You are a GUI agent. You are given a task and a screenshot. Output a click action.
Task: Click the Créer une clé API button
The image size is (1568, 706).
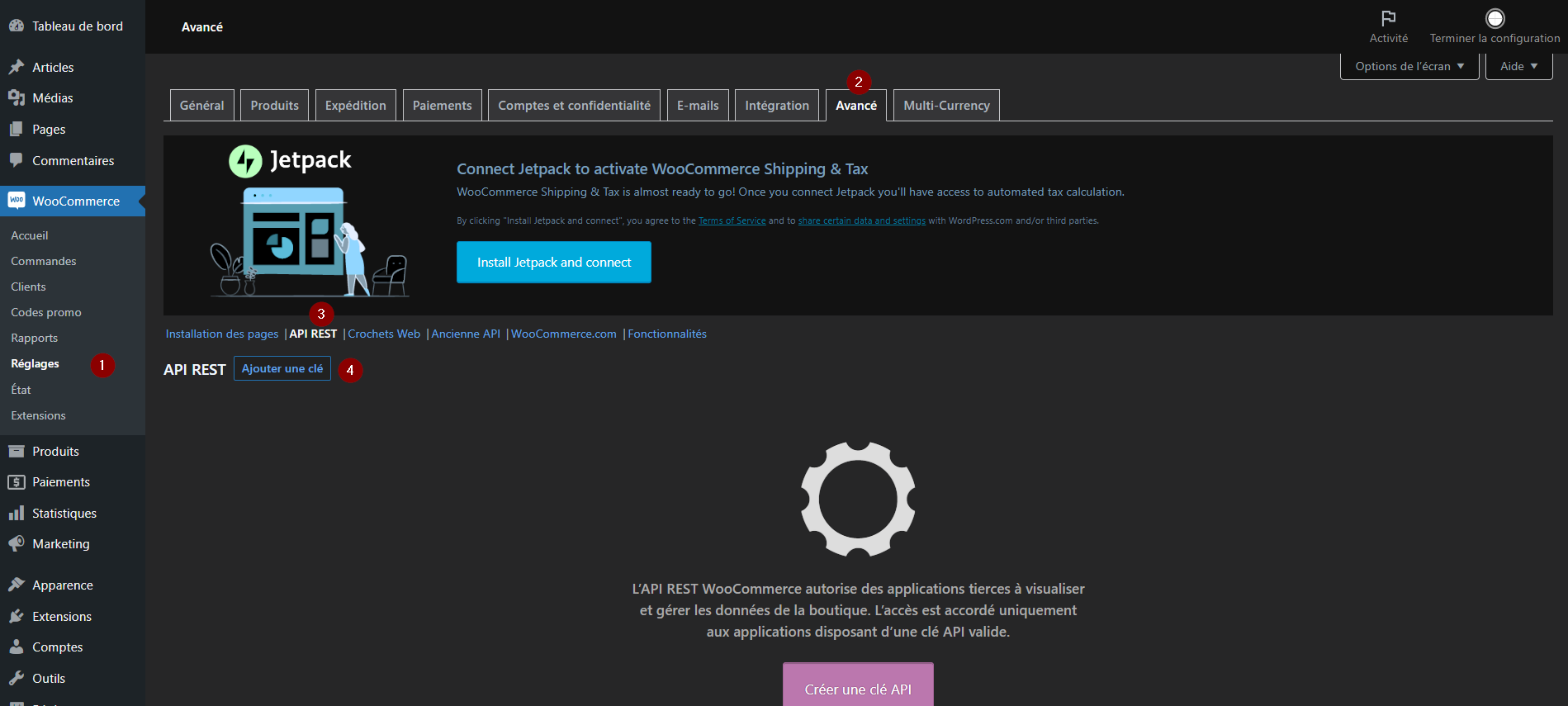click(x=858, y=685)
